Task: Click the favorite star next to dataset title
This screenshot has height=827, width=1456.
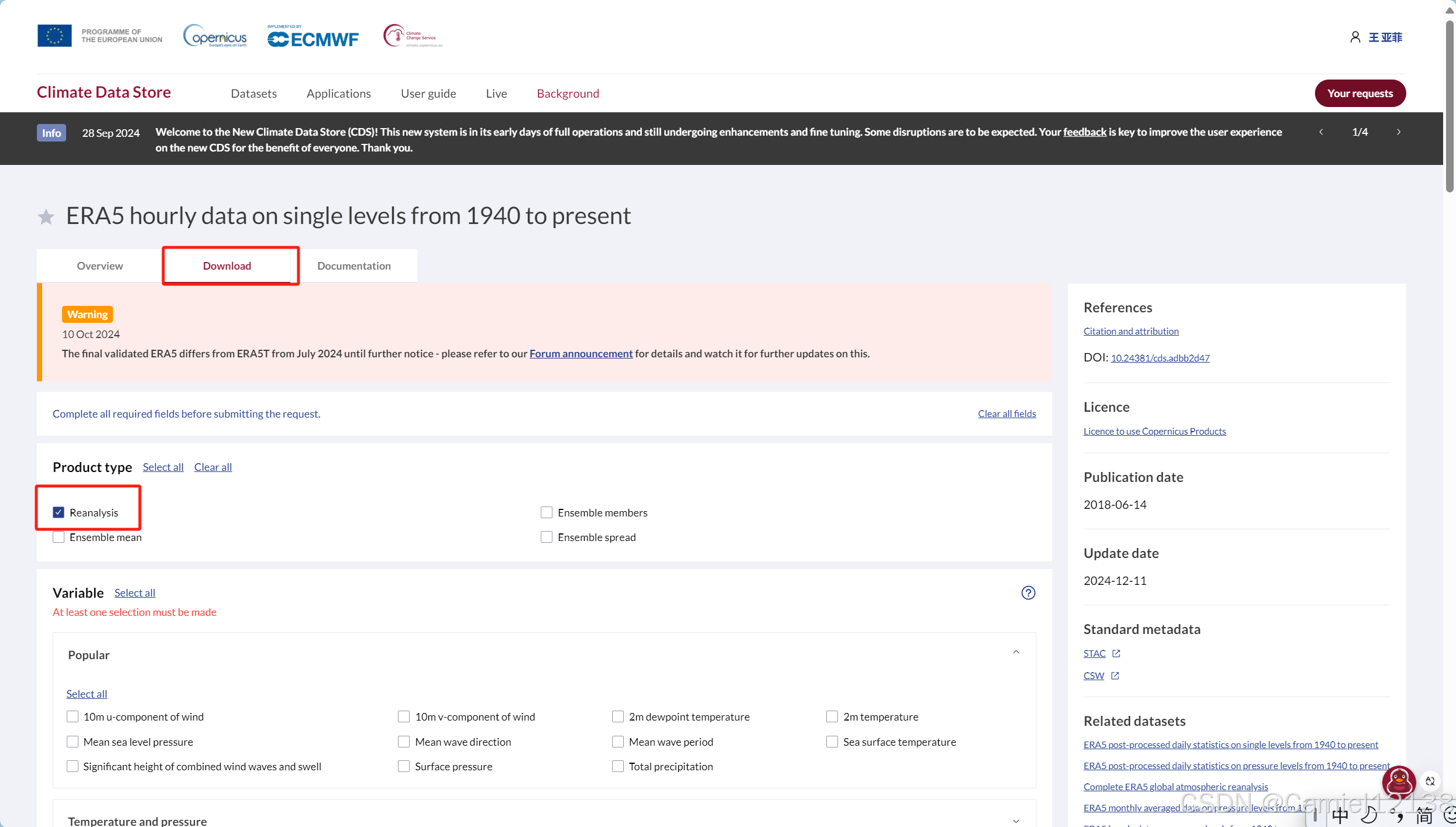Action: click(46, 217)
